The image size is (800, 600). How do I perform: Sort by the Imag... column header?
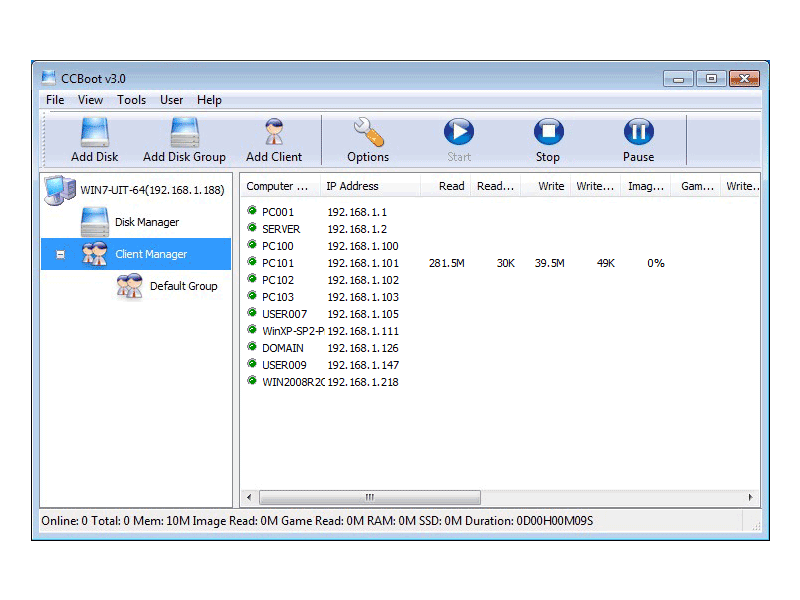tap(645, 186)
